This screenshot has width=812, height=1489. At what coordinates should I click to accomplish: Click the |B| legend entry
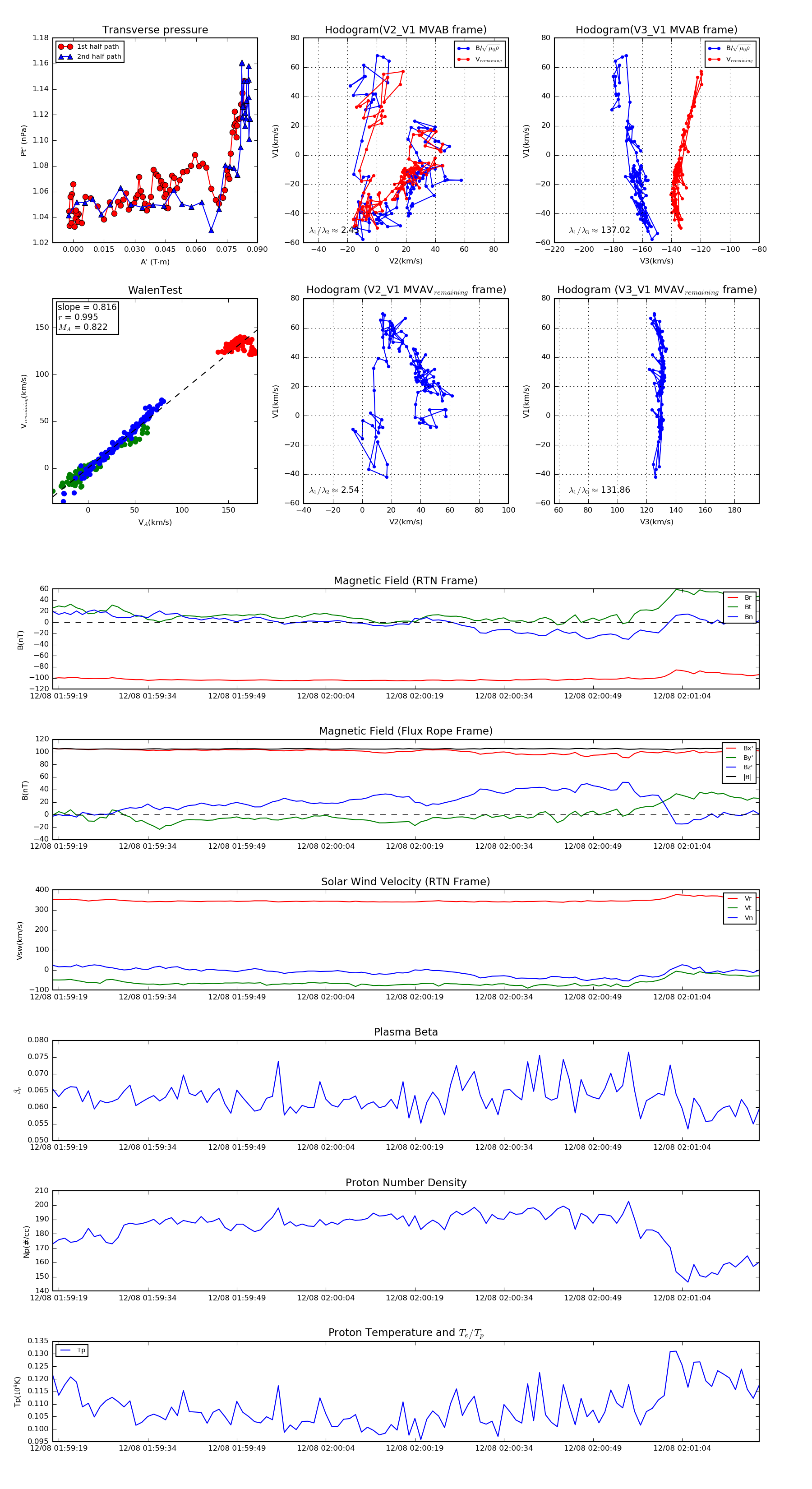740,777
